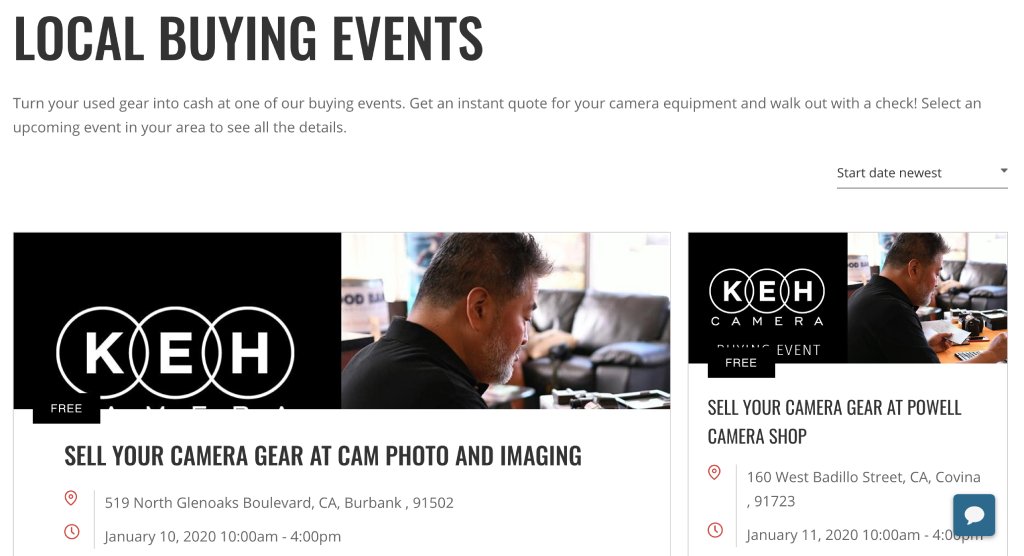This screenshot has height=556, width=1024.
Task: Click the sort dropdown arrow indicator
Action: (x=1004, y=171)
